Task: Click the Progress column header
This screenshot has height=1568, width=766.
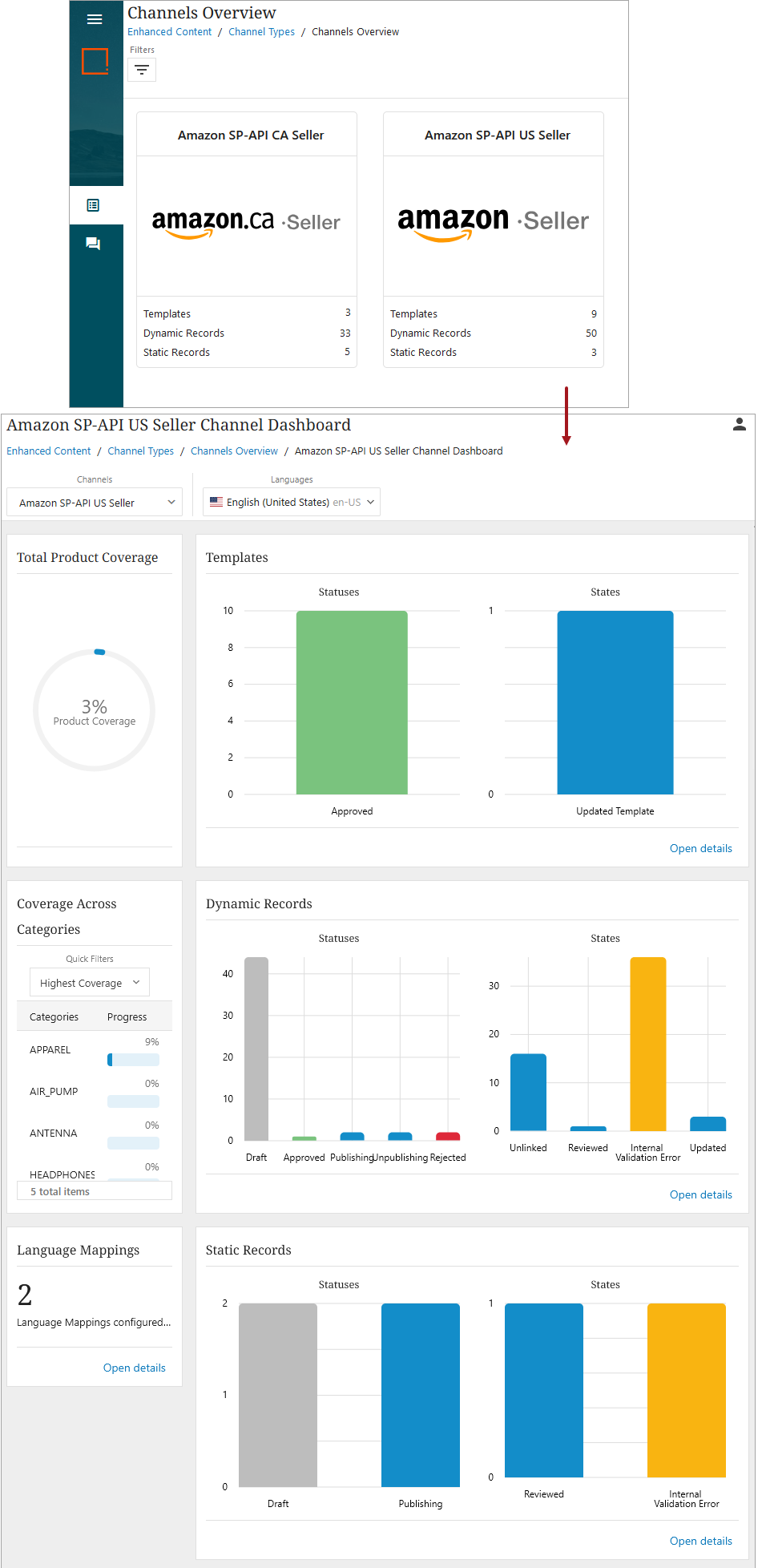Action: (x=127, y=1016)
